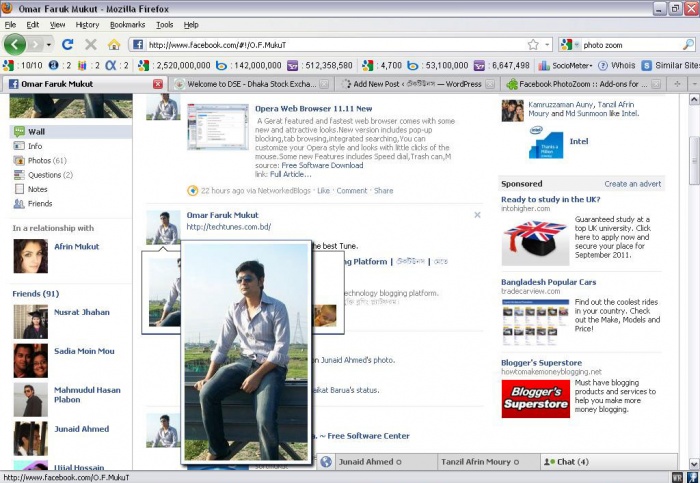Open the address bar history dropdown
The width and height of the screenshot is (700, 483).
tap(547, 44)
